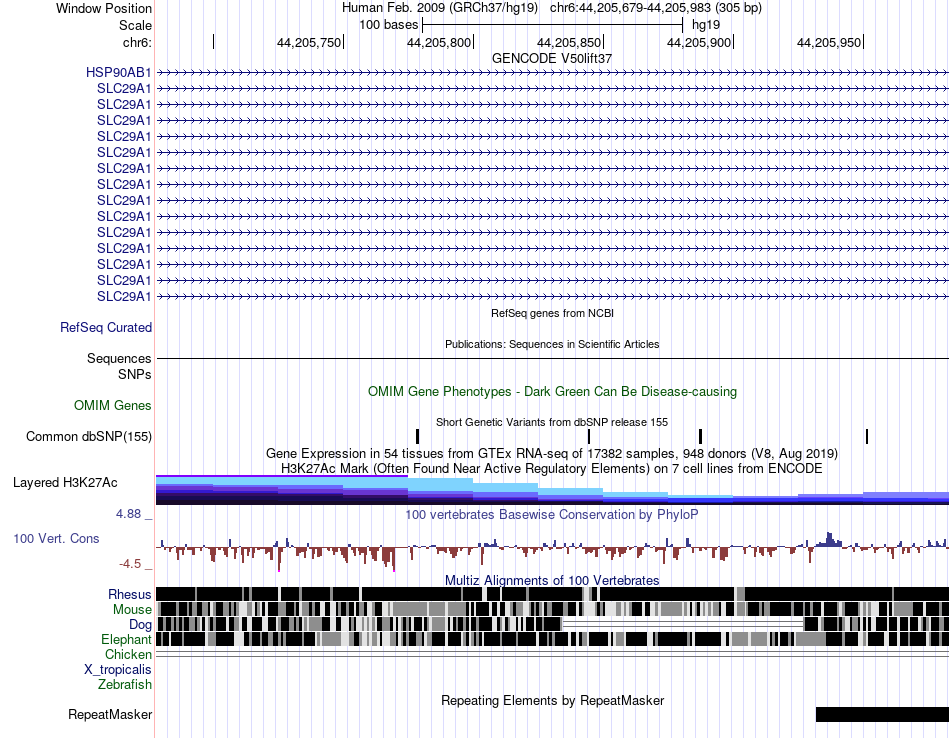The image size is (950, 738).
Task: Click the HSP90AB1 gene label
Action: 119,73
